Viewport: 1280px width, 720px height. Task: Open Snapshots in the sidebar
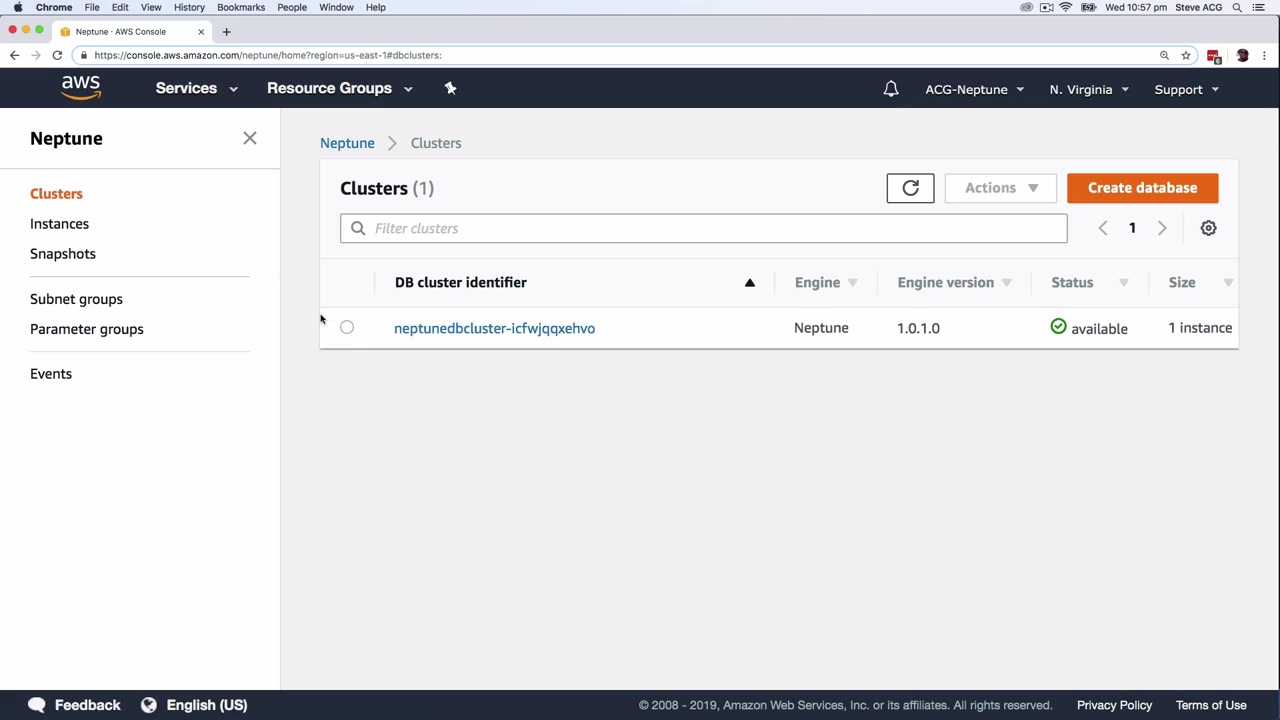(63, 254)
